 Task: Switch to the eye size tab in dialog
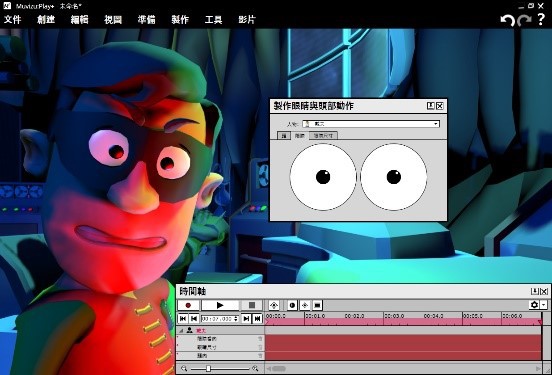[x=323, y=136]
